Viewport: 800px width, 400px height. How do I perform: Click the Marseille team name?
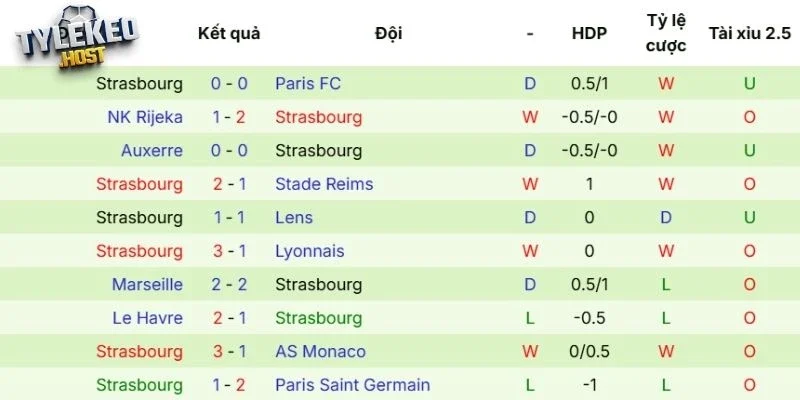(147, 284)
